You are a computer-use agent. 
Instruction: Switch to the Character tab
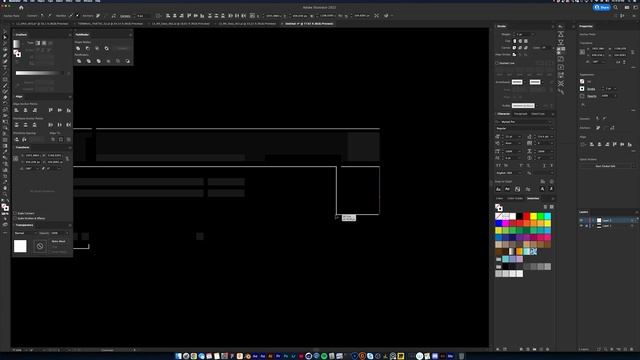coord(503,114)
